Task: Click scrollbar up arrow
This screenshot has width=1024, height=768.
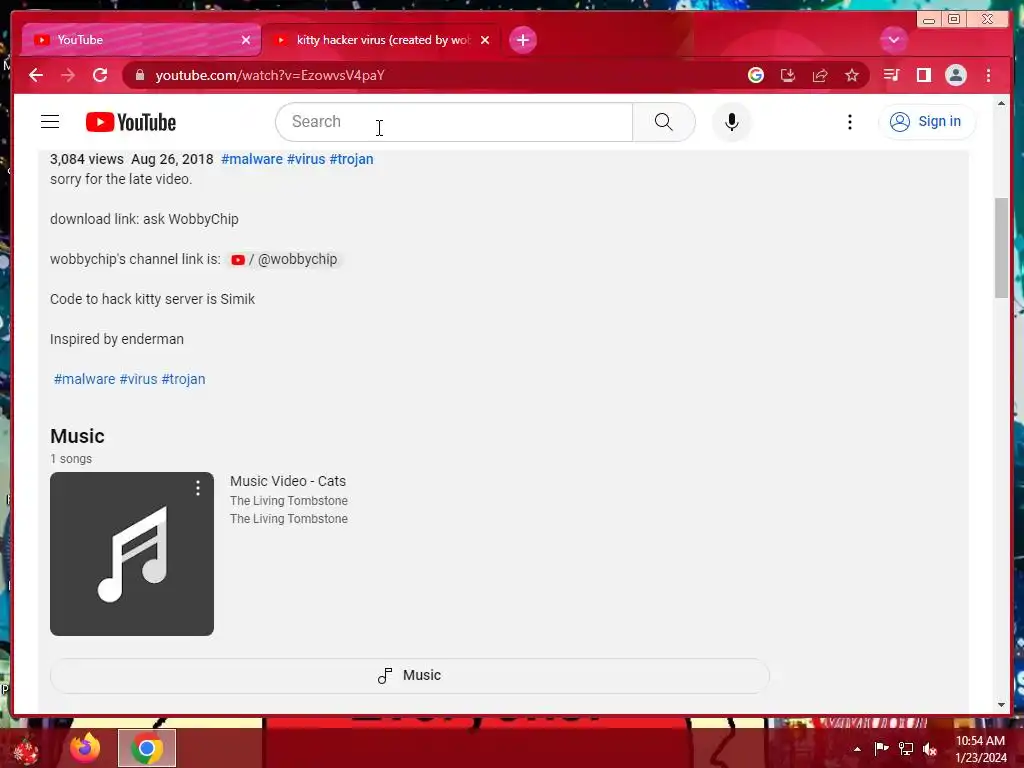Action: 1001,104
